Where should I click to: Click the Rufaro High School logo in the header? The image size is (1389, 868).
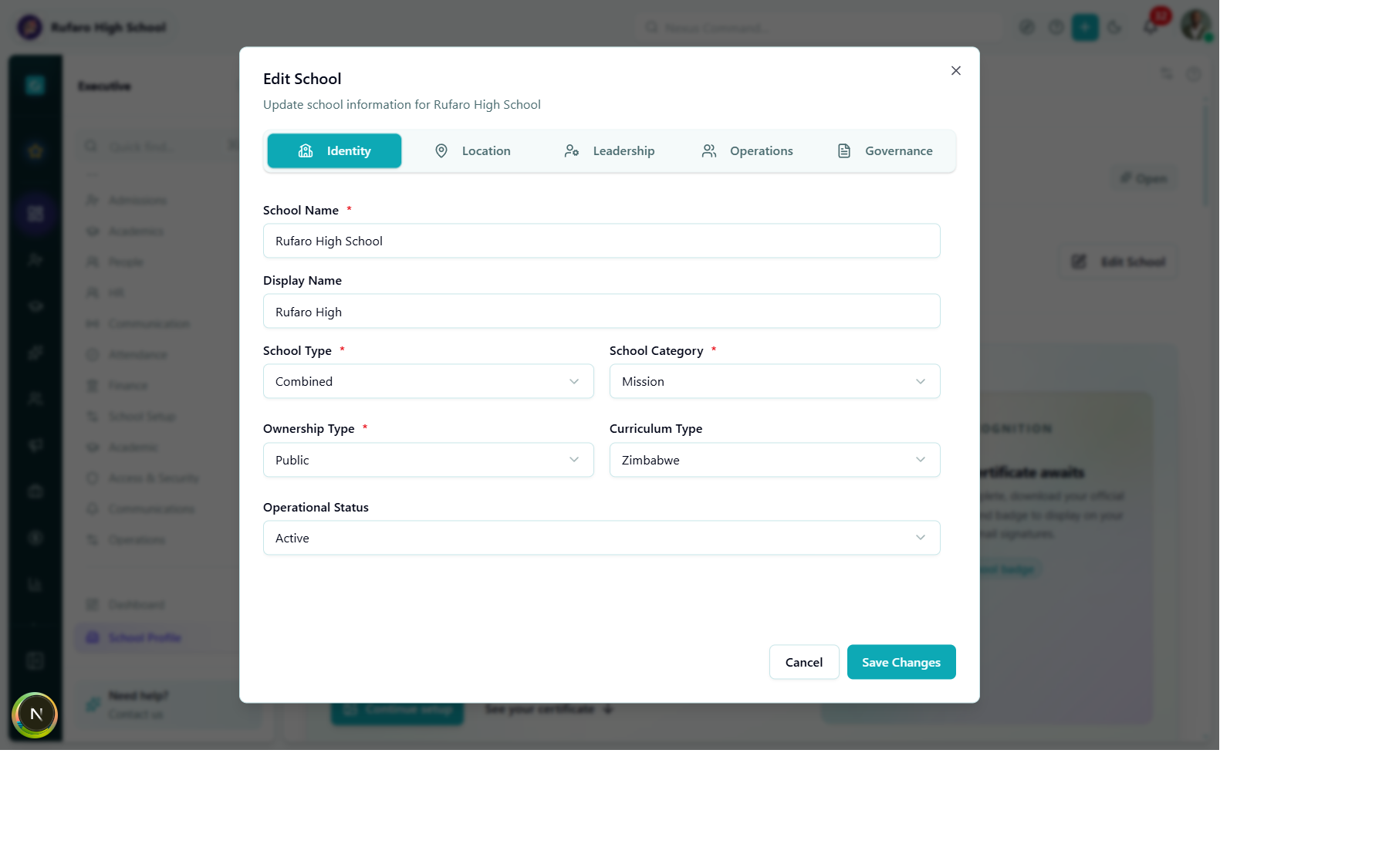tap(29, 28)
